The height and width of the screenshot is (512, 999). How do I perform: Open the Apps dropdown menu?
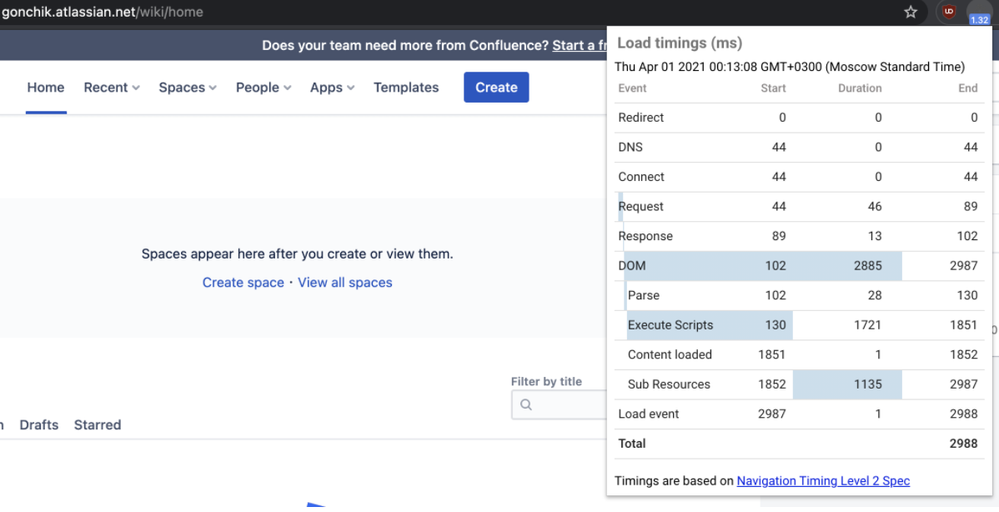(332, 87)
